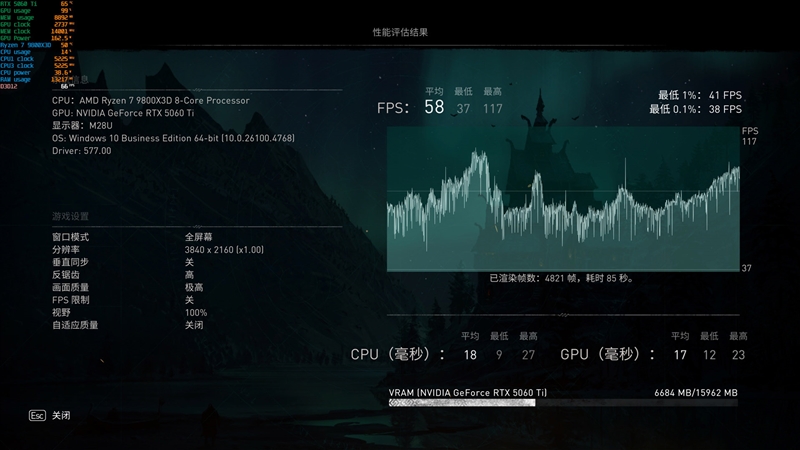Viewport: 800px width, 450px height.
Task: Click the 已渲染帧数 4821 帧 summary line
Action: point(562,279)
